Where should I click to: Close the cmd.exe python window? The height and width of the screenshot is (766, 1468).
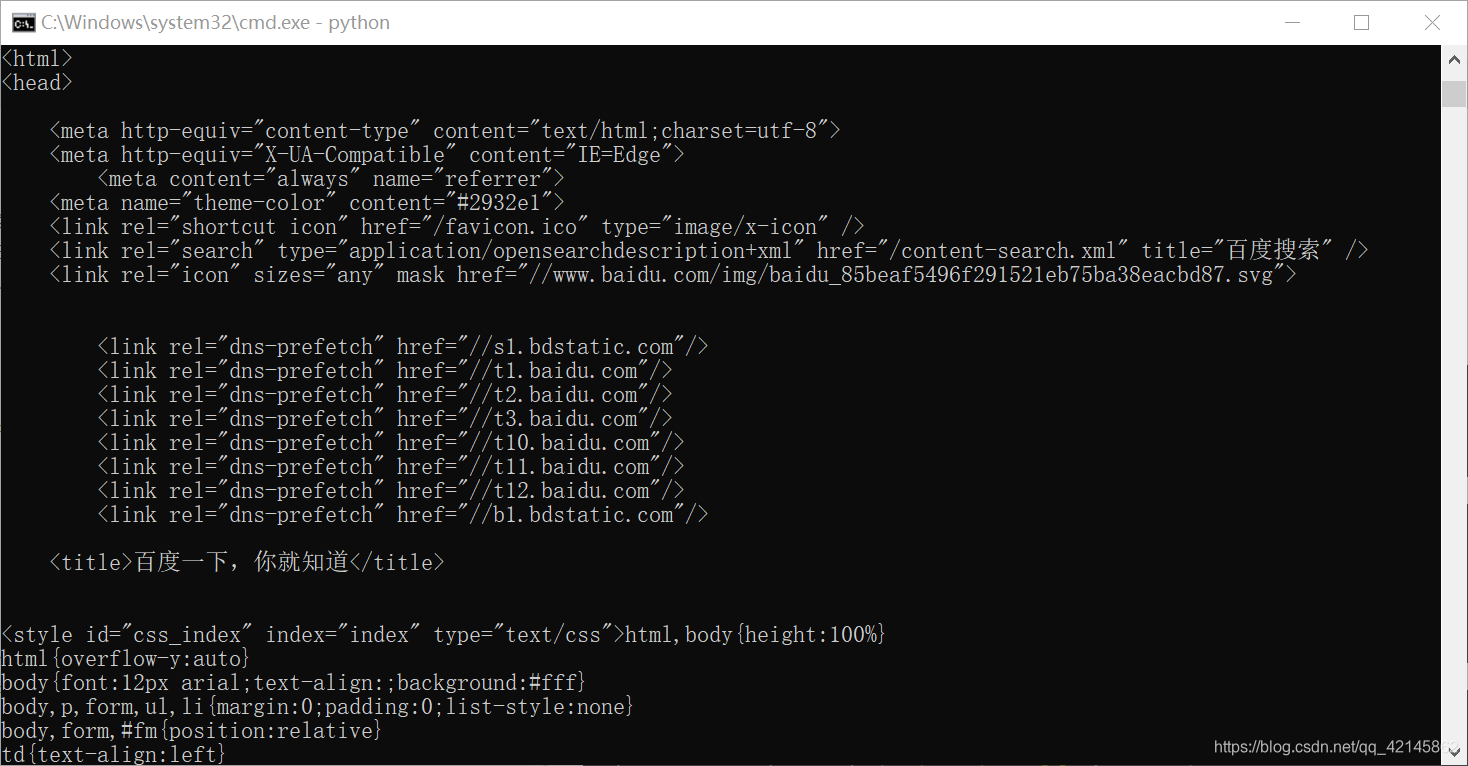point(1432,22)
